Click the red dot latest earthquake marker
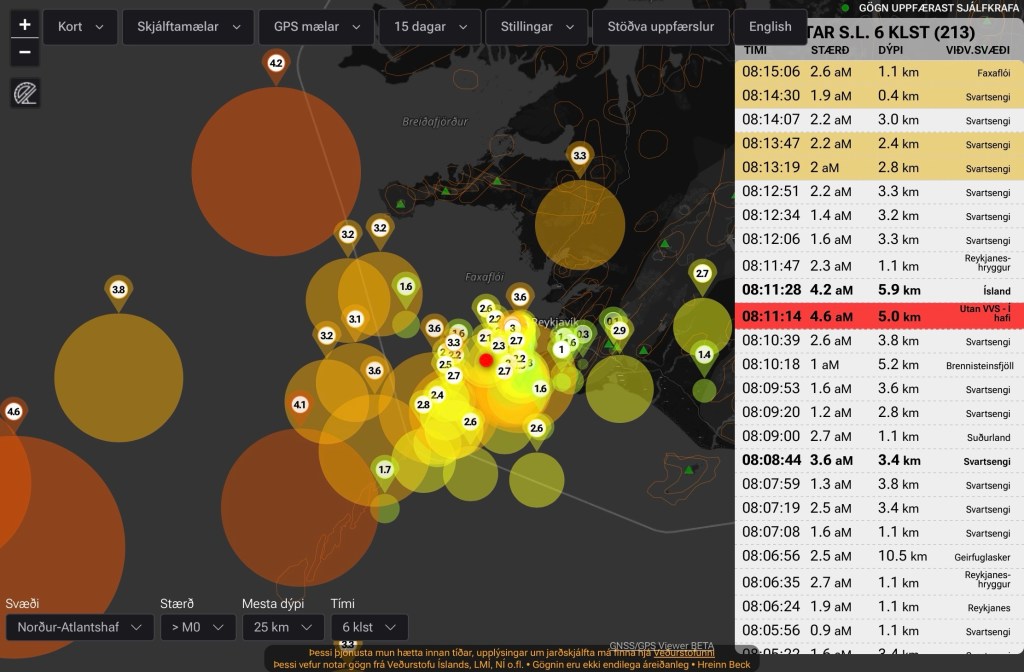Screen dimensions: 1024x672 [486, 360]
